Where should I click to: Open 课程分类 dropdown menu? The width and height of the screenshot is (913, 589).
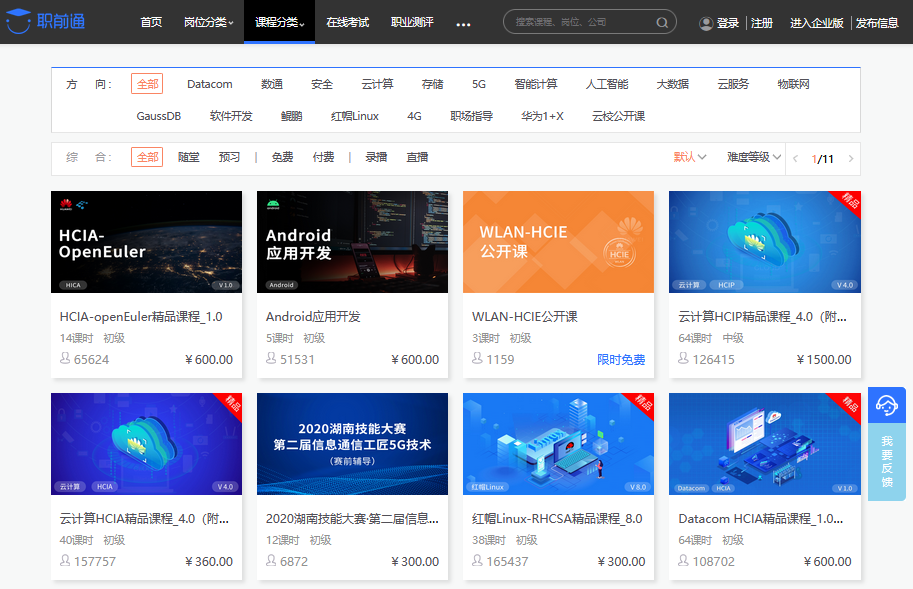(x=279, y=22)
